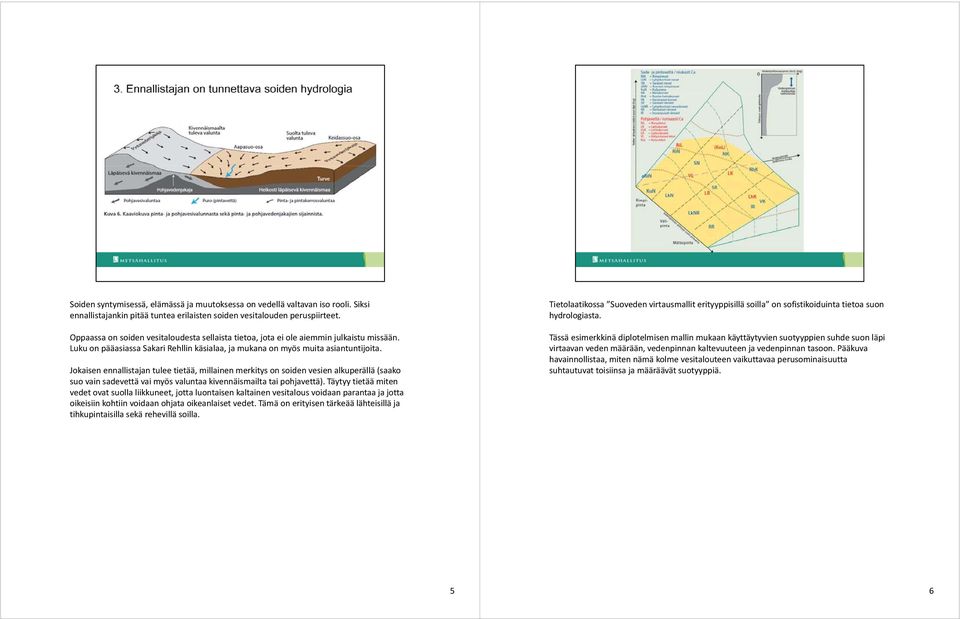Viewport: 960px width, 619px height.
Task: Click the Metsähallitus logo on right slide
Action: [620, 260]
